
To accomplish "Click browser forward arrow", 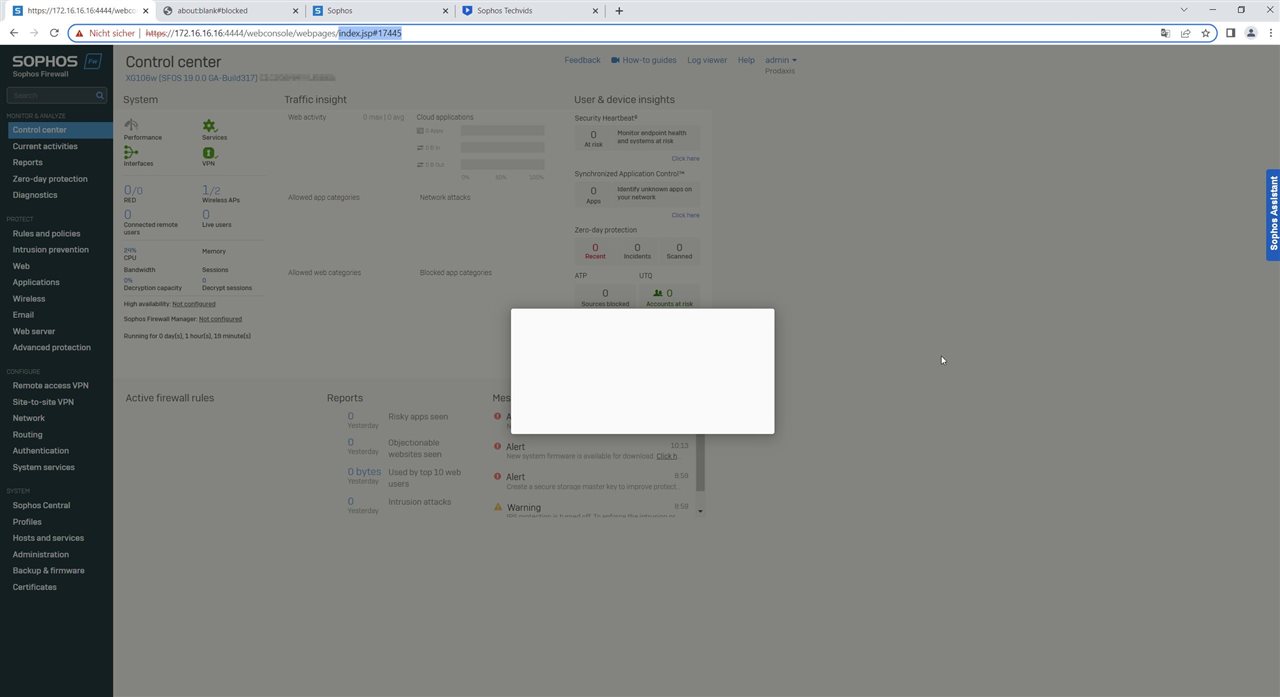I will click(x=34, y=33).
